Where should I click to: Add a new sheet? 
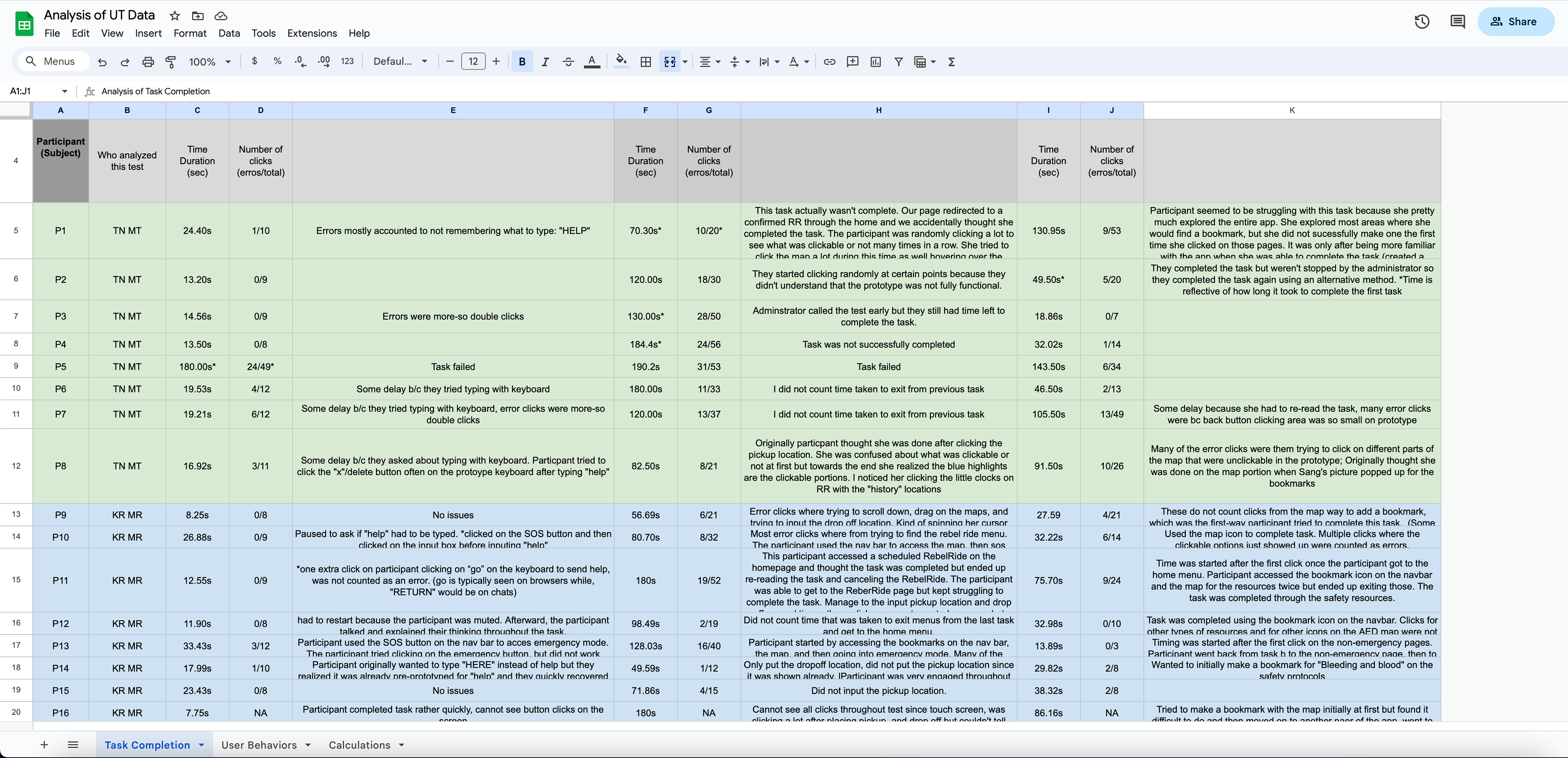pyautogui.click(x=44, y=745)
